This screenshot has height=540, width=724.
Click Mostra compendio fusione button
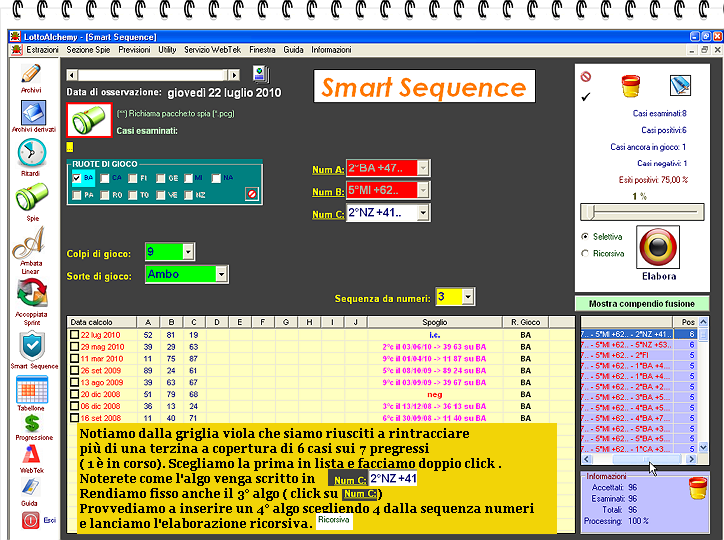tap(642, 304)
